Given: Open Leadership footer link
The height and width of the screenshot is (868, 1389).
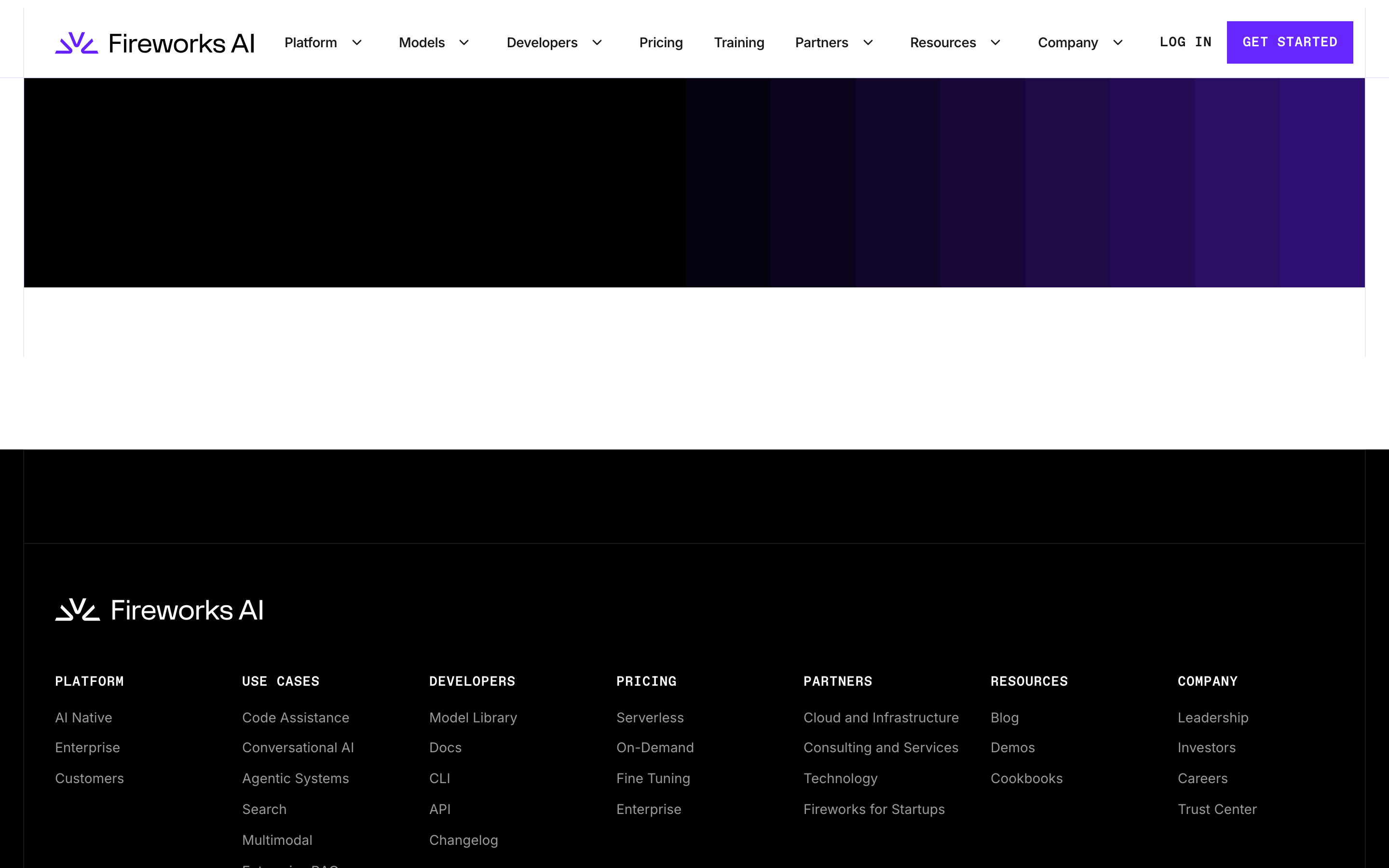Looking at the screenshot, I should click(1213, 718).
